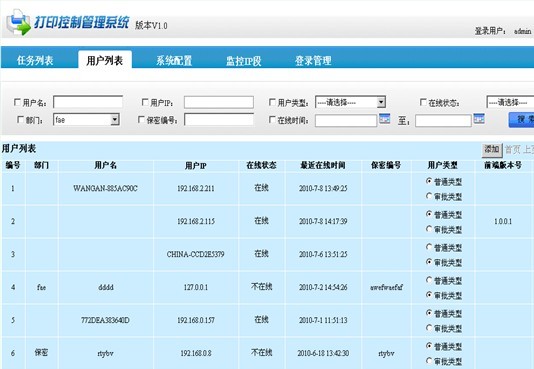Click the 用户类型 column header

click(442, 165)
